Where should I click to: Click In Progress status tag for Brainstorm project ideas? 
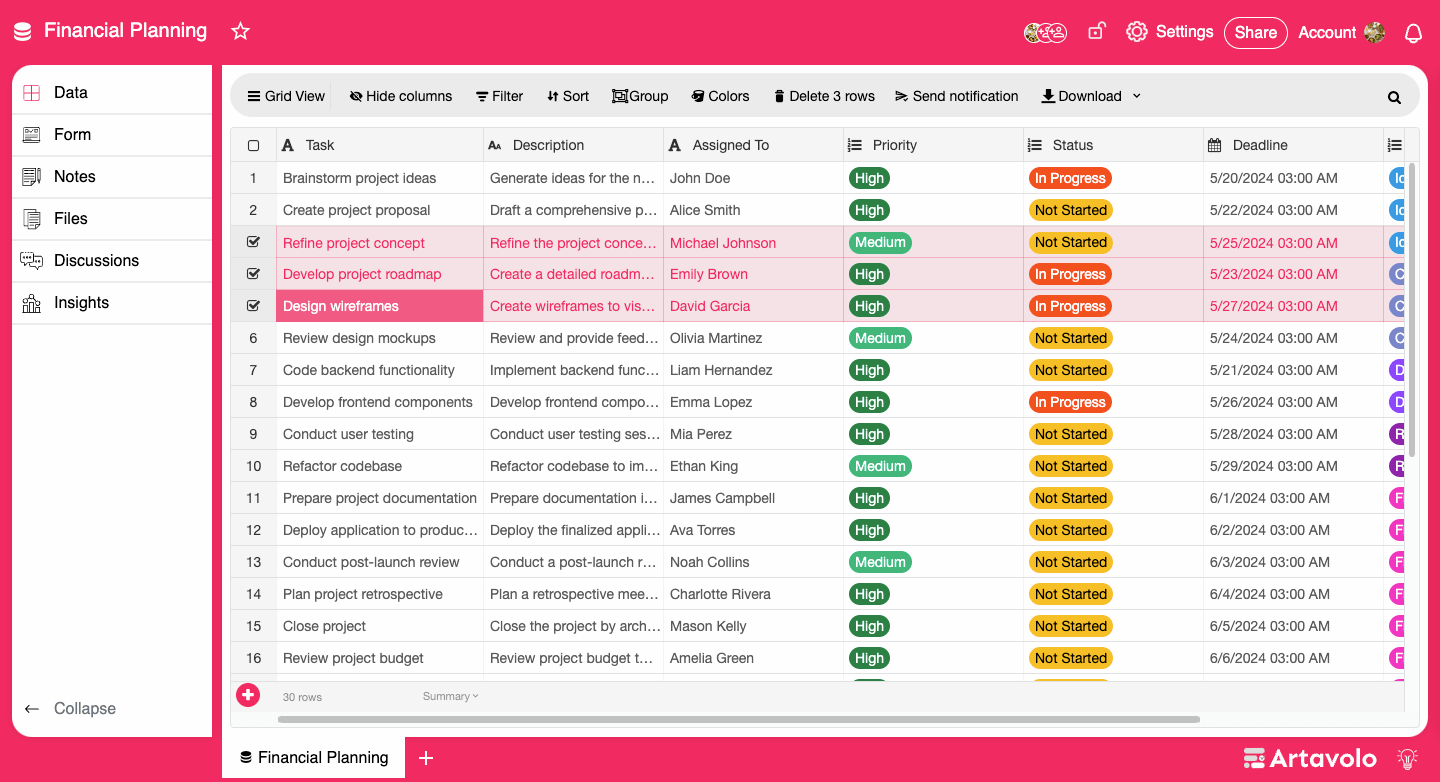pyautogui.click(x=1070, y=178)
